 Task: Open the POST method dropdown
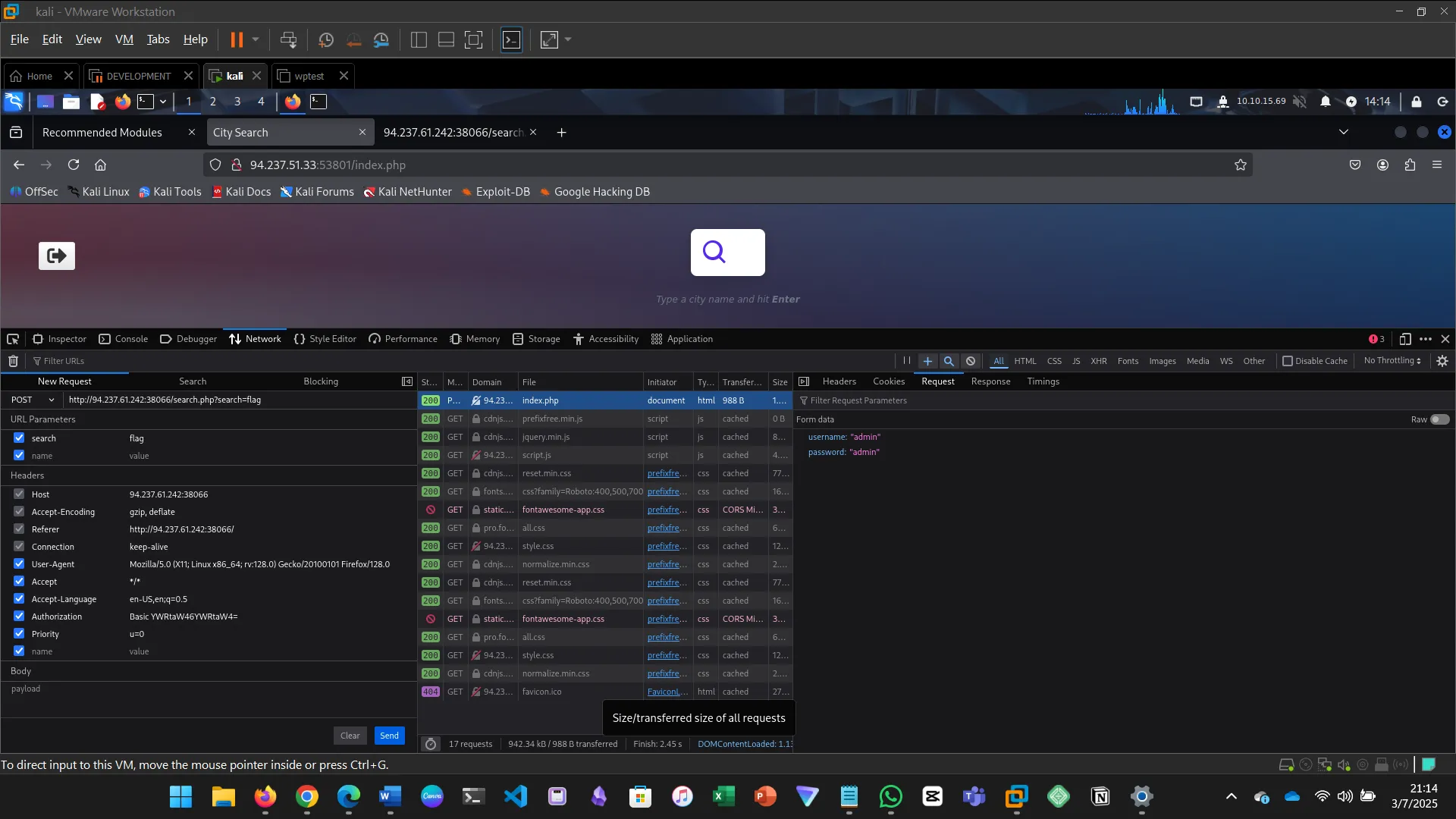click(33, 400)
